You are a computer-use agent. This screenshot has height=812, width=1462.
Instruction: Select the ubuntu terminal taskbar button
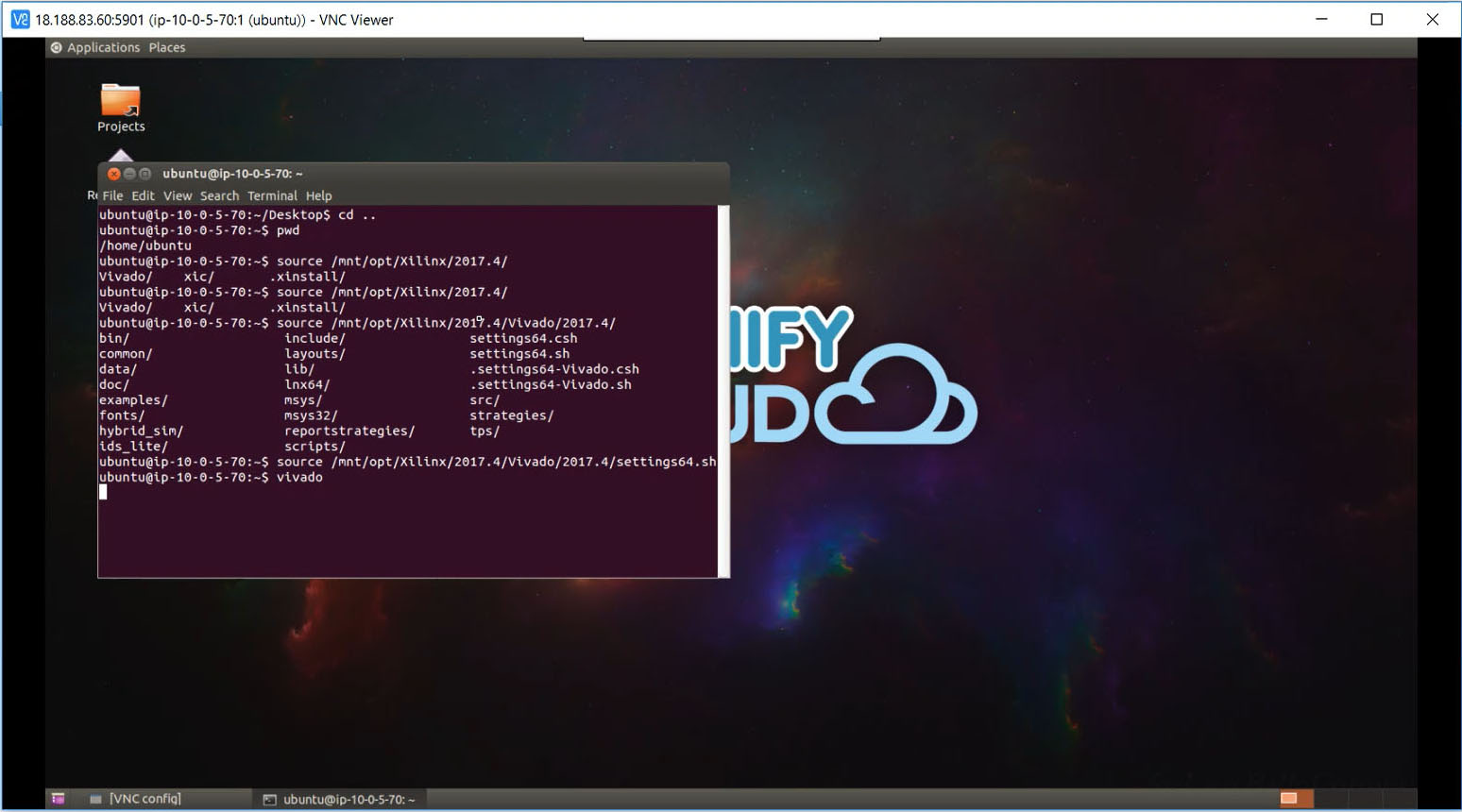339,799
